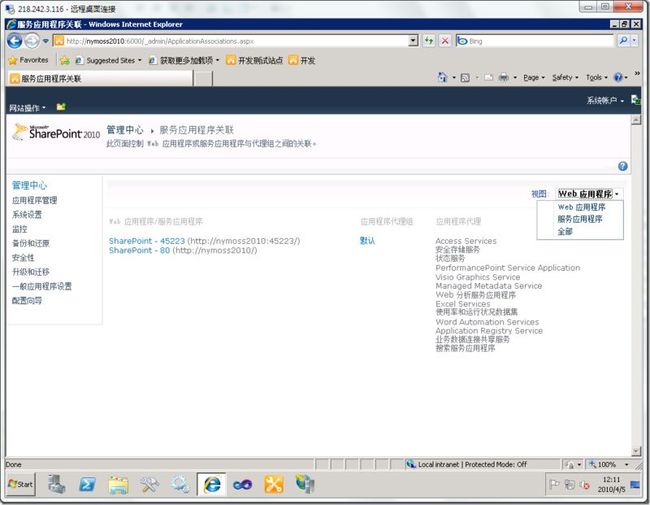Click the IE Back navigation button
This screenshot has width=650, height=505.
point(15,41)
